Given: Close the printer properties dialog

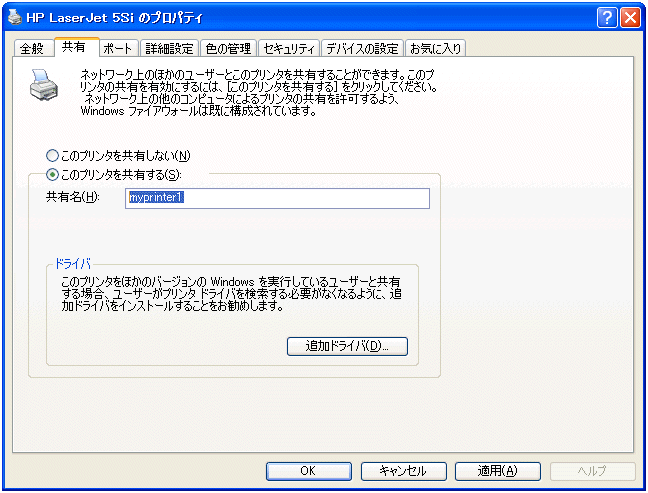Looking at the screenshot, I should coord(631,18).
